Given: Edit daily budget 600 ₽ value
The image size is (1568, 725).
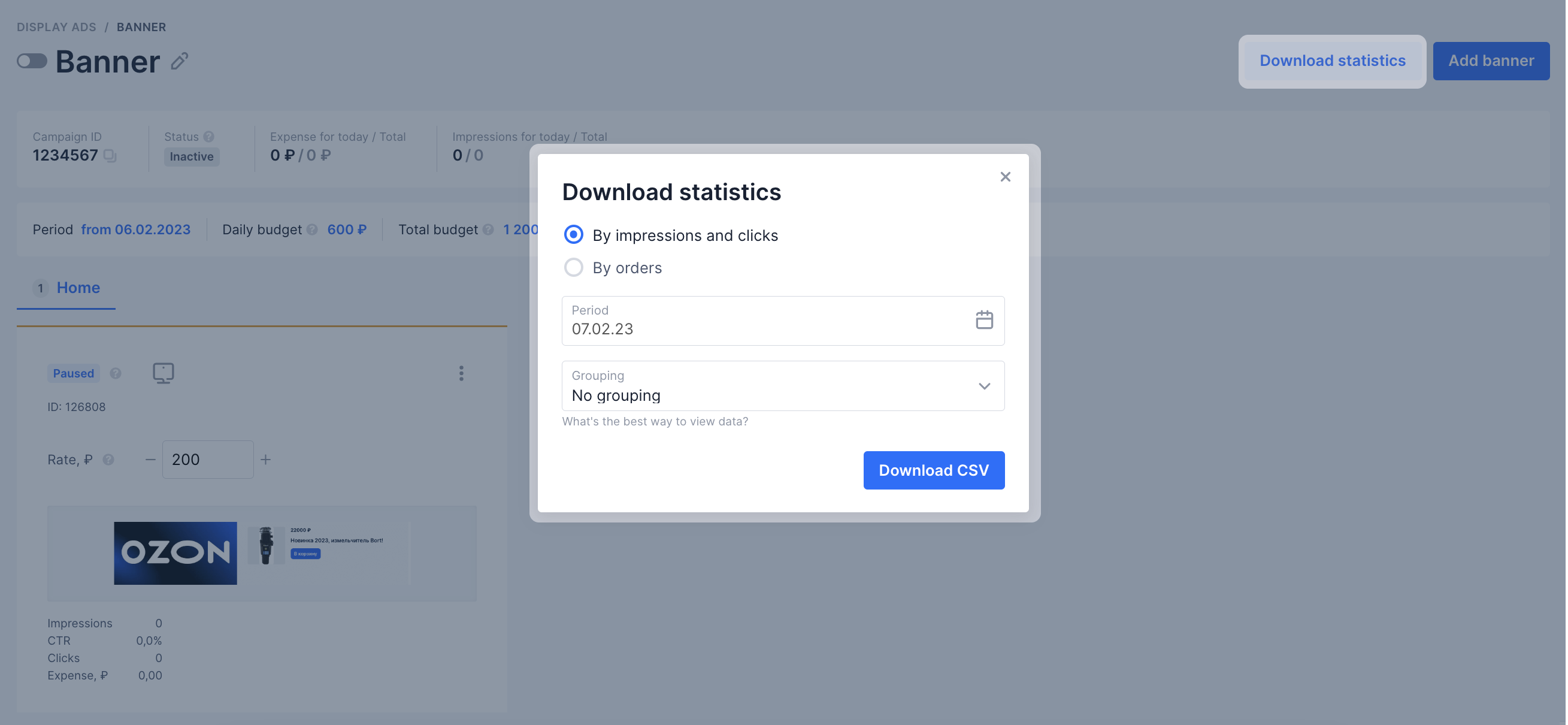Looking at the screenshot, I should 347,229.
